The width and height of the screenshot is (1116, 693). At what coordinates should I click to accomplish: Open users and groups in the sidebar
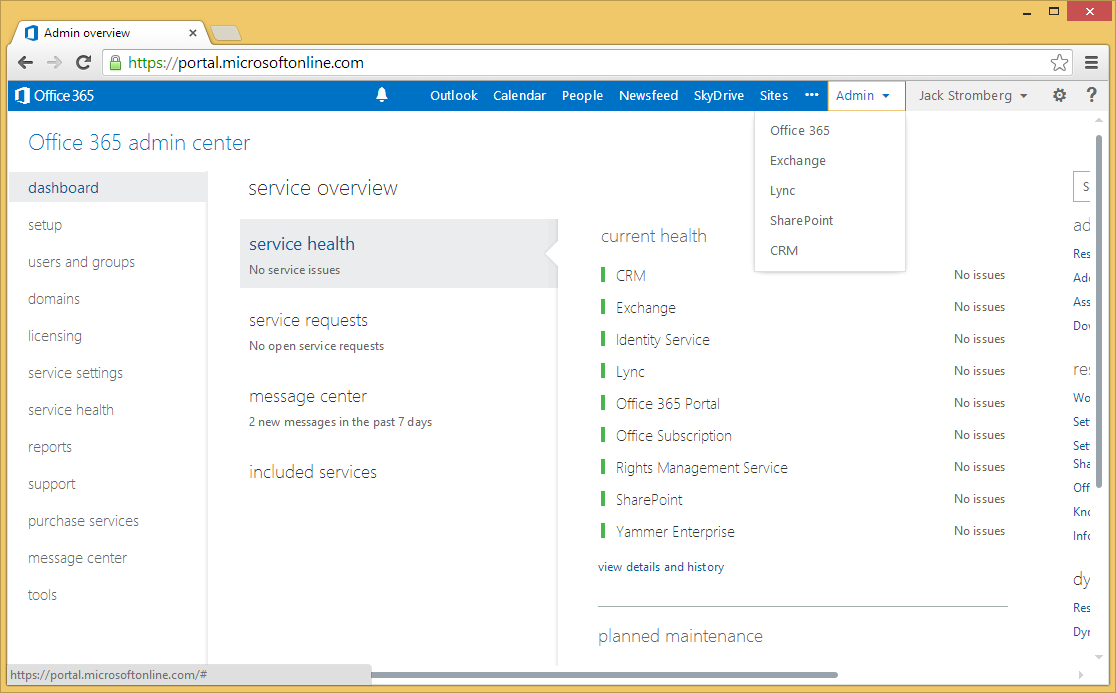[x=81, y=262]
